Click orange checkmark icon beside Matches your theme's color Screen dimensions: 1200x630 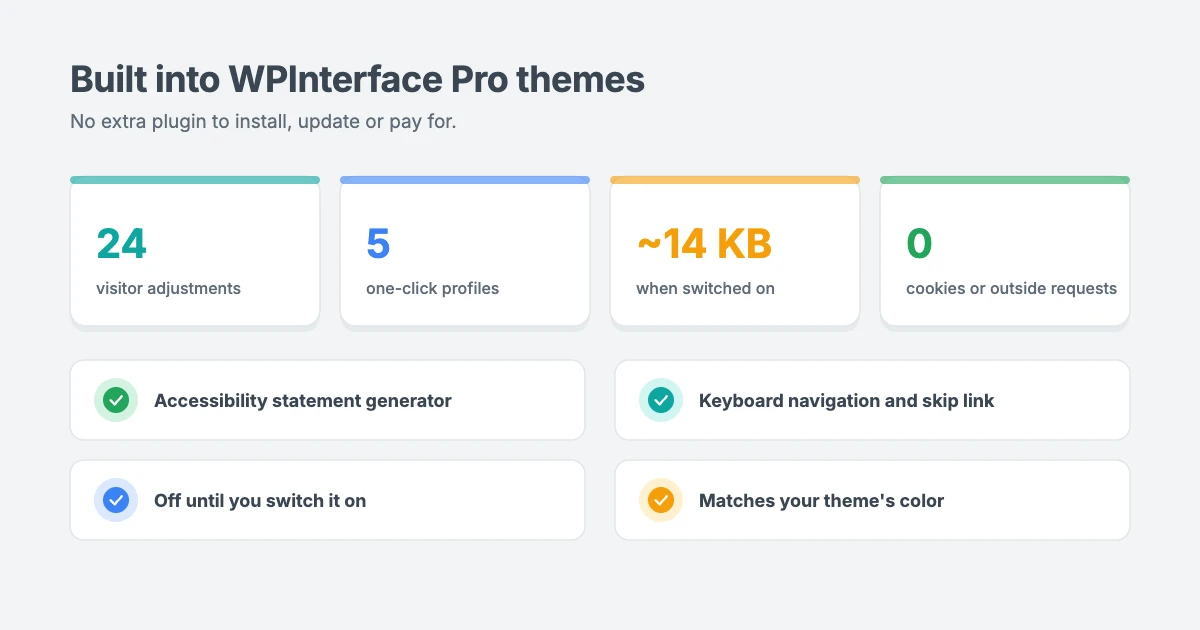click(x=661, y=500)
